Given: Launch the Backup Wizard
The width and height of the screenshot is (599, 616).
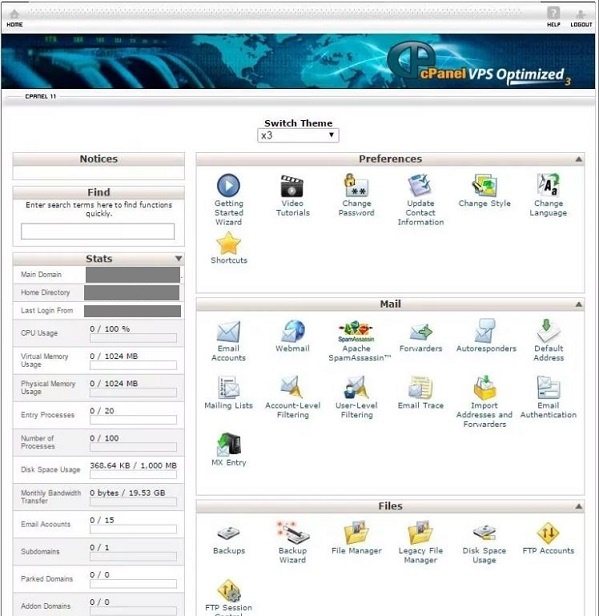Looking at the screenshot, I should pyautogui.click(x=293, y=533).
